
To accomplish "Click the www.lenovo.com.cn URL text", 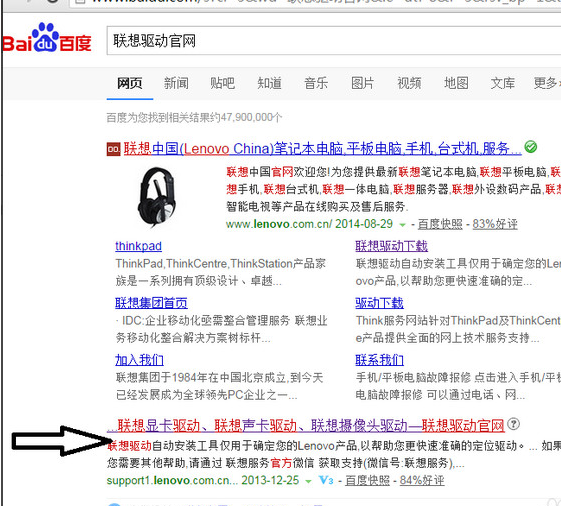I will tap(279, 224).
